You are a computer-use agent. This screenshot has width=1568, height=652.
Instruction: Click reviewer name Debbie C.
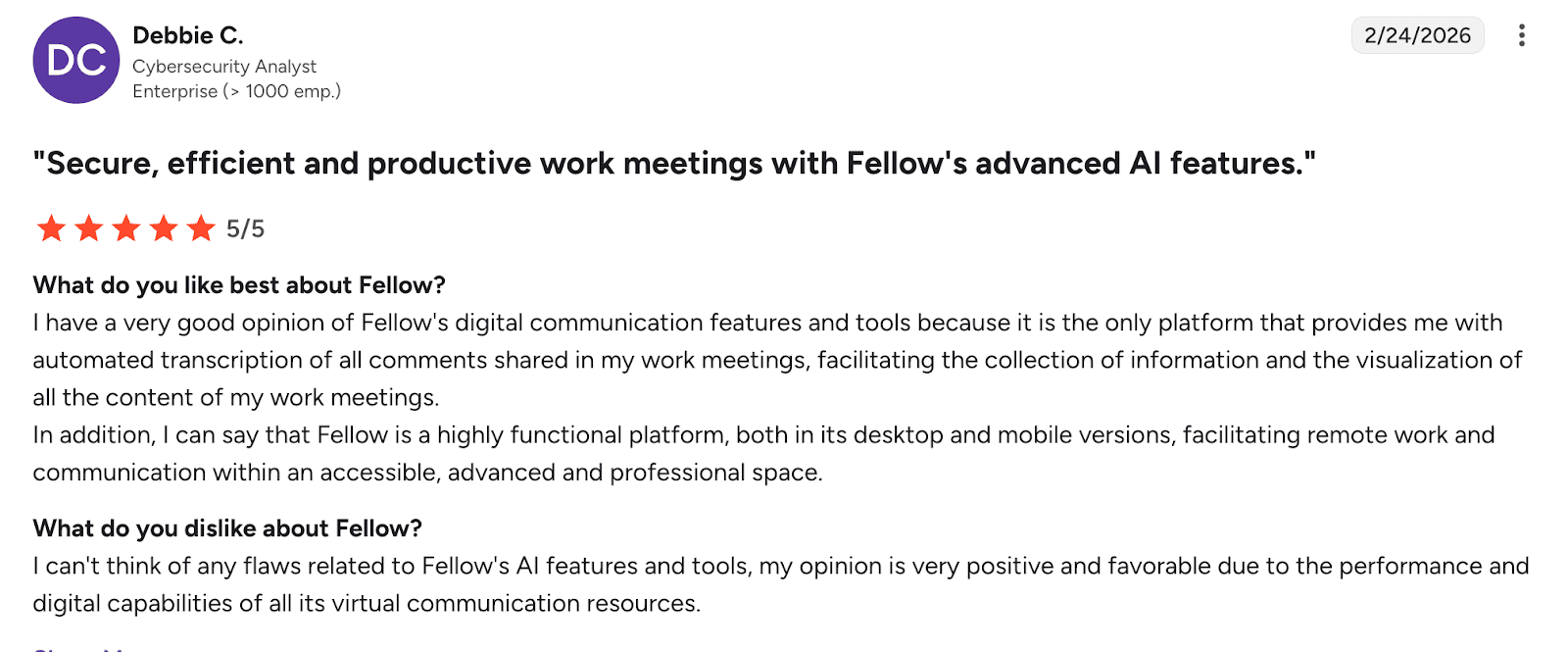coord(188,36)
